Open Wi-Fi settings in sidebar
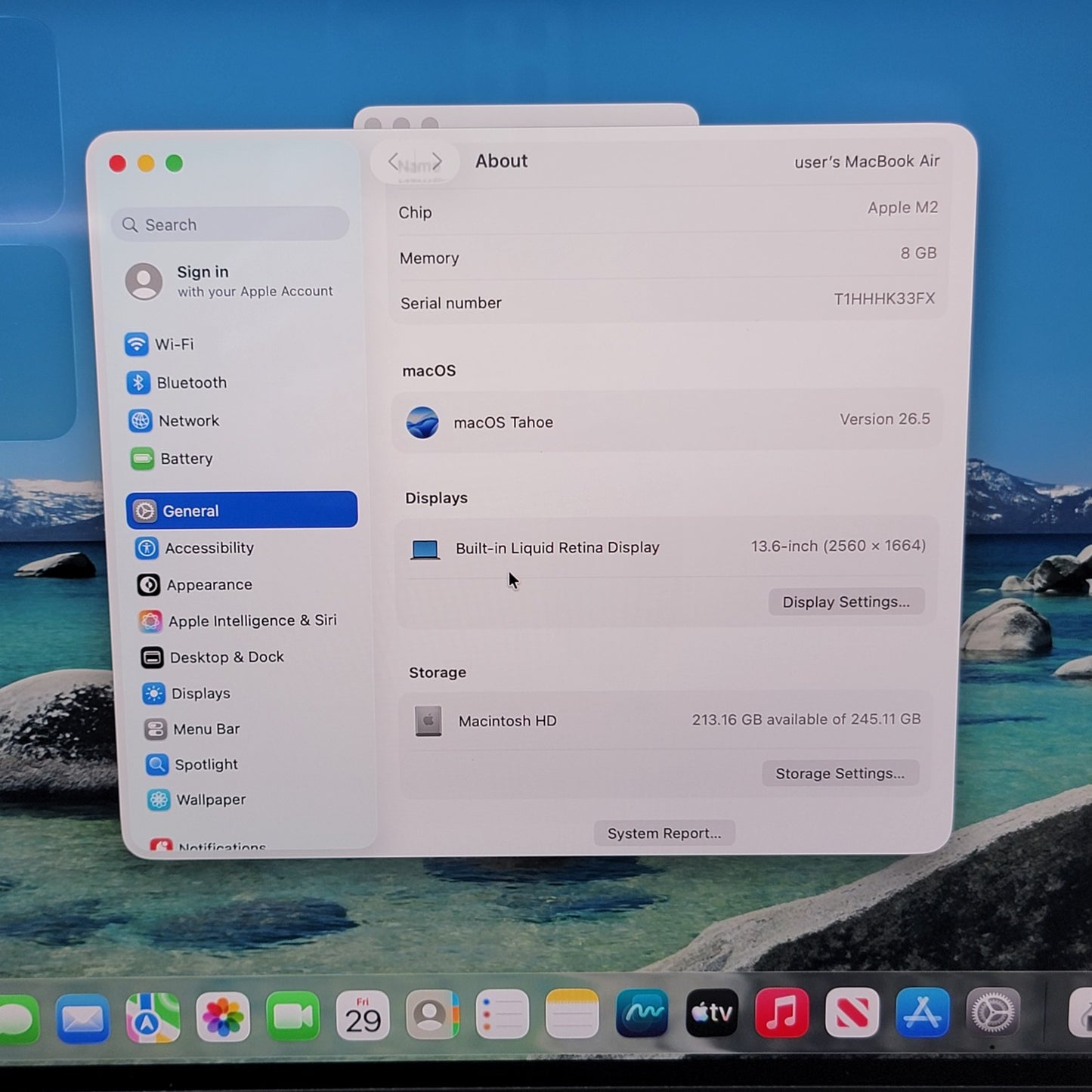 160,344
